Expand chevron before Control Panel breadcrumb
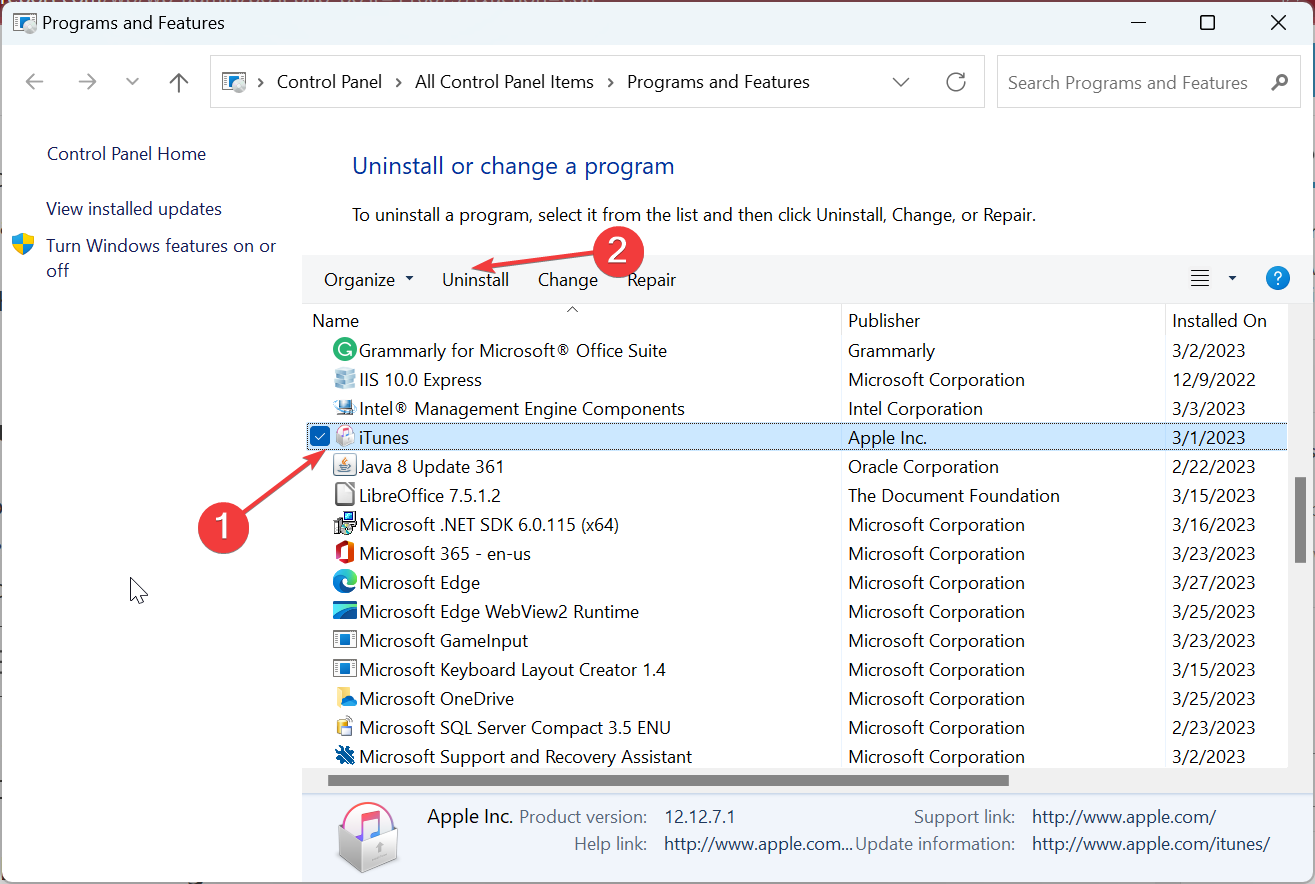 point(261,82)
